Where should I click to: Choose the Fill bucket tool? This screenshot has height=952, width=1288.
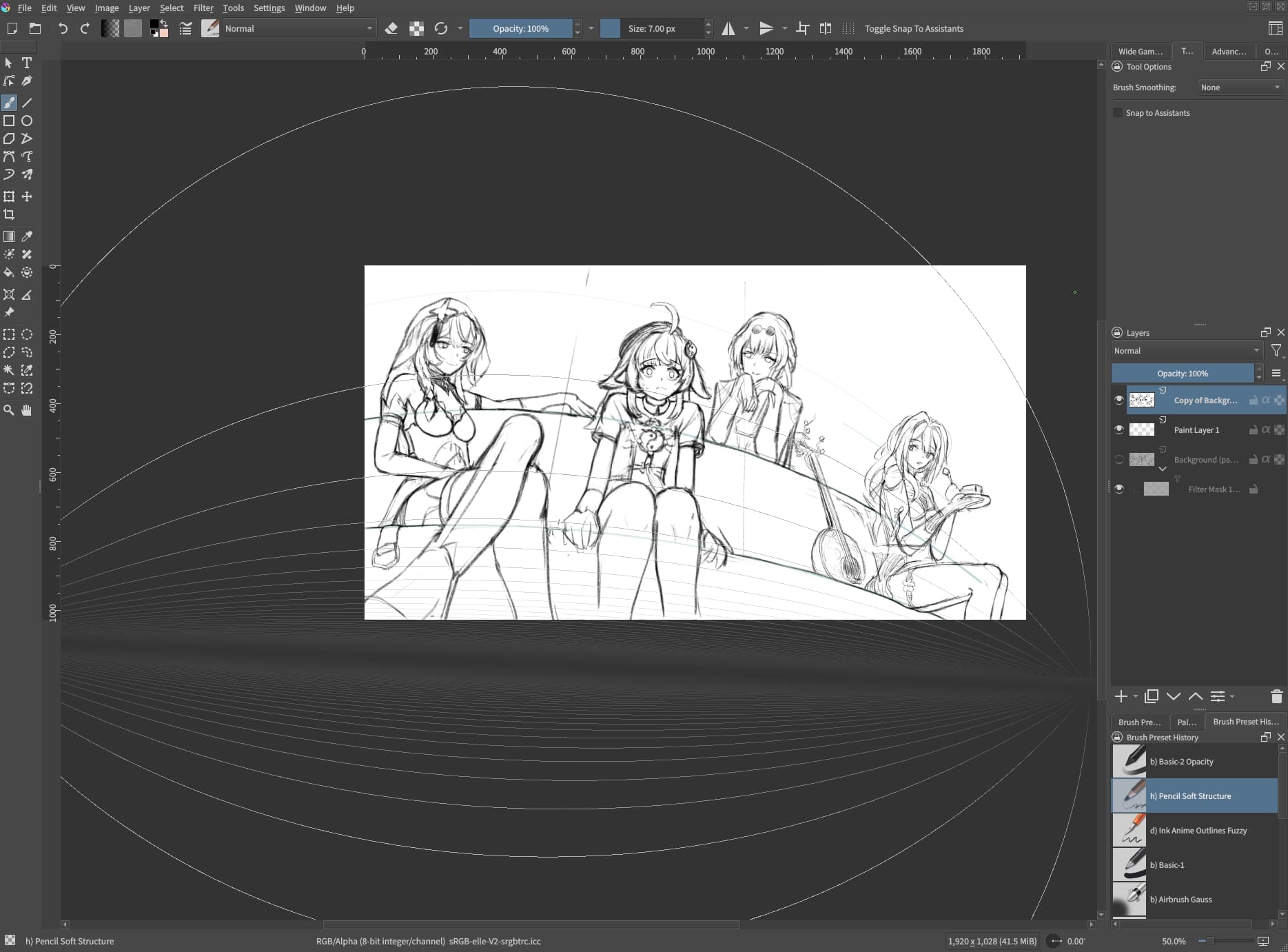coord(9,272)
